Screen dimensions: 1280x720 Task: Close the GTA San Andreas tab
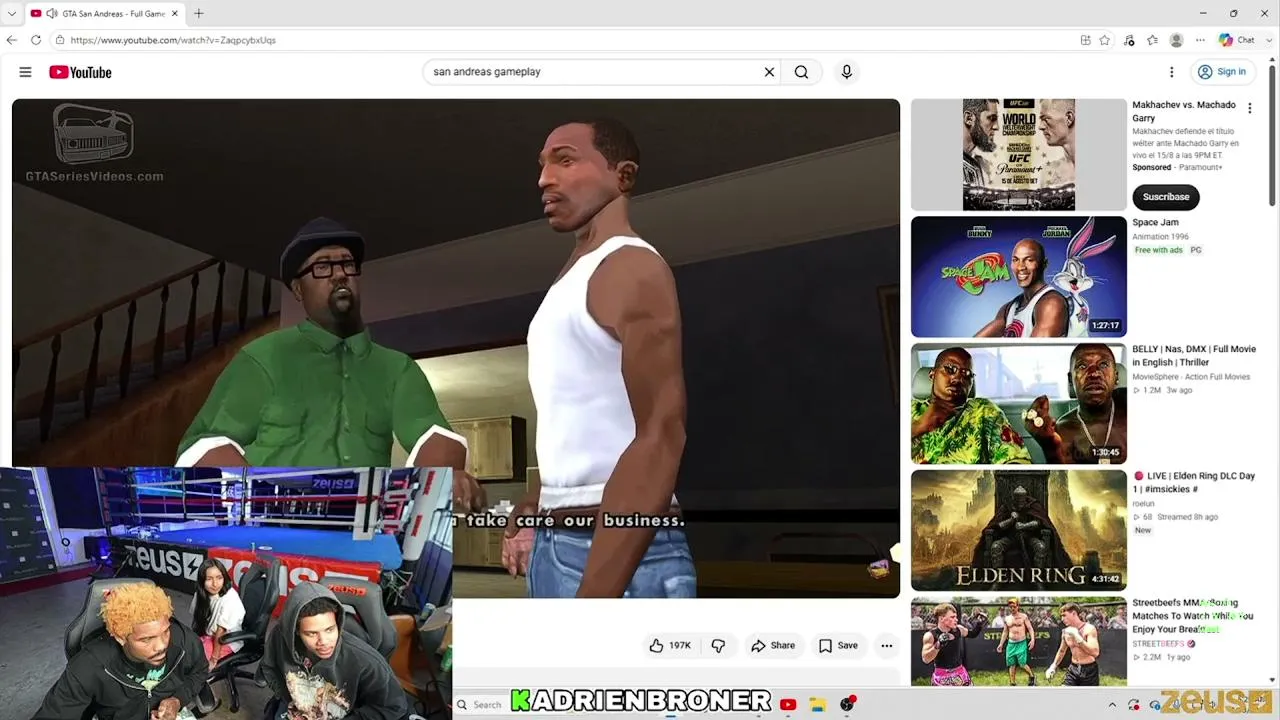click(175, 14)
